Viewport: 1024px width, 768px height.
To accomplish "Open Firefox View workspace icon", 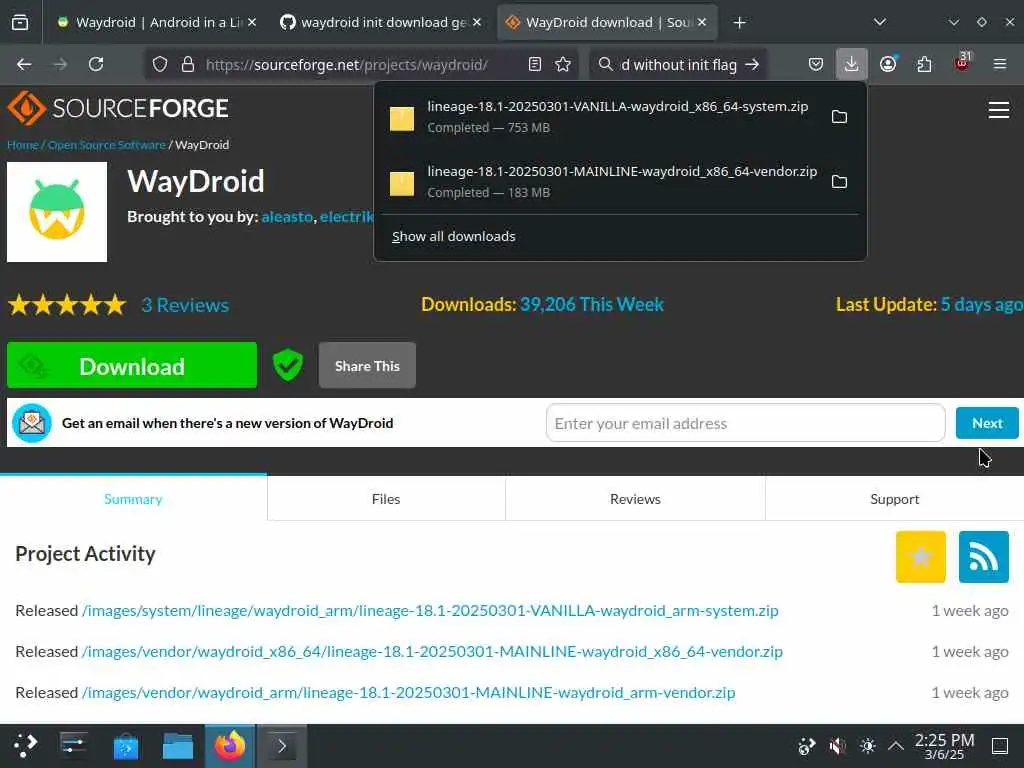I will 20,23.
